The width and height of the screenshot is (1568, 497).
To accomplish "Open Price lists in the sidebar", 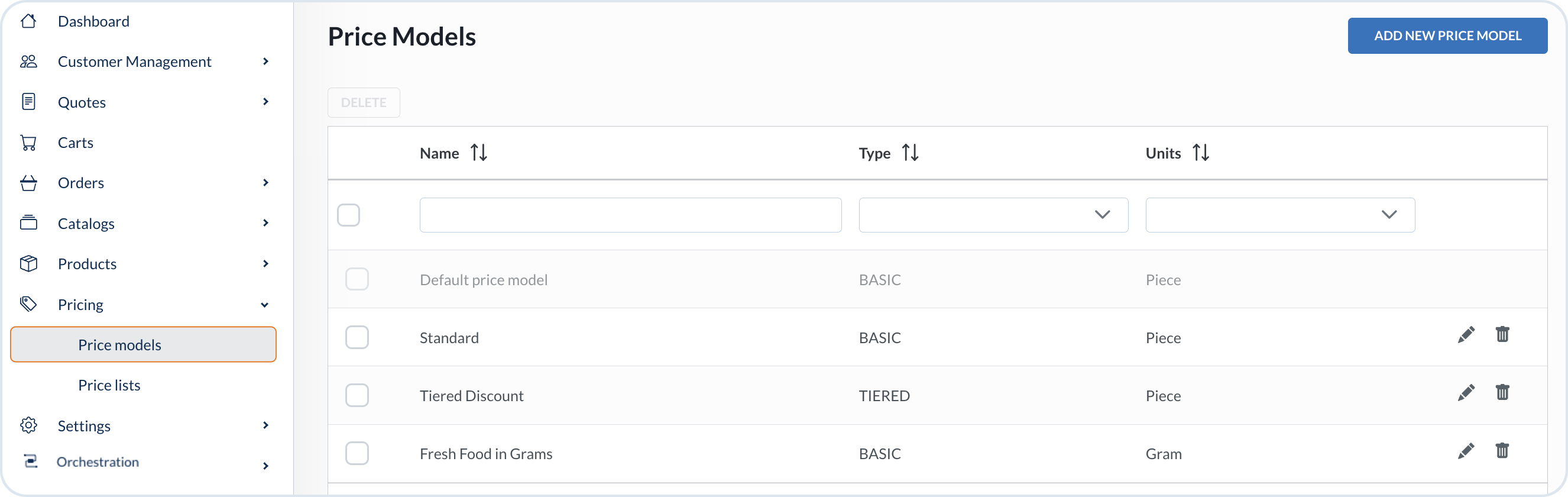I will click(109, 386).
